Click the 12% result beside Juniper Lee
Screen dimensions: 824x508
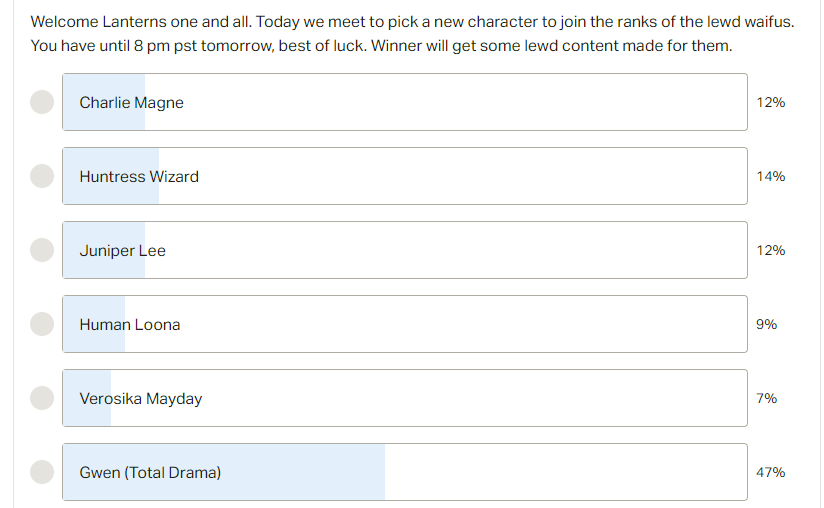770,250
